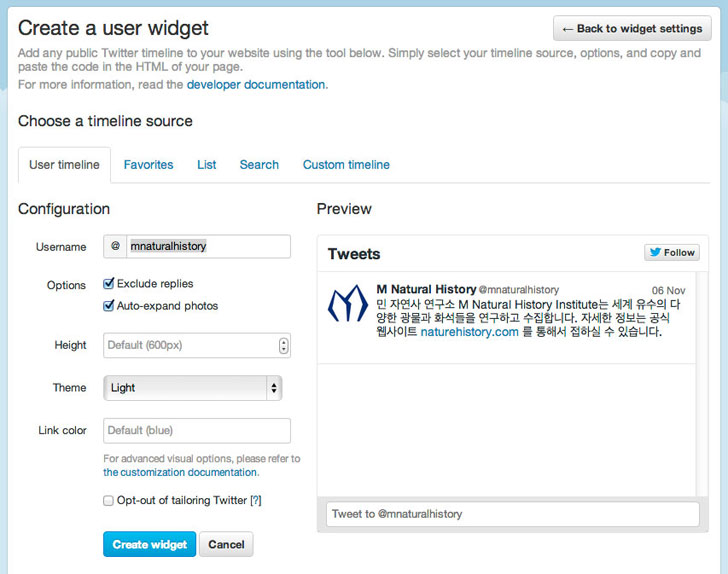Click the Link color input field
This screenshot has height=574, width=728.
click(197, 431)
